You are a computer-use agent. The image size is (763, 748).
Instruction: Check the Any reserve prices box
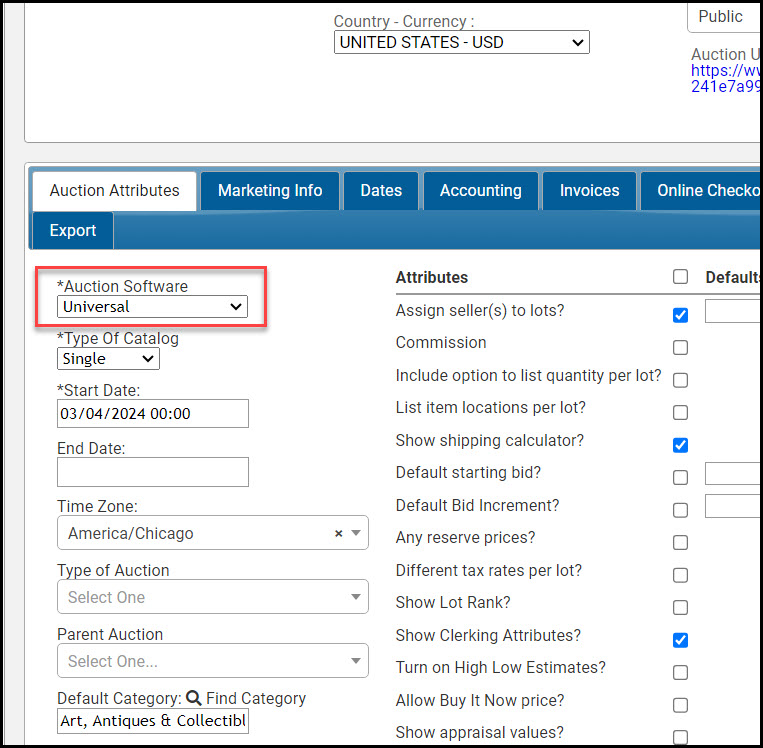point(680,543)
